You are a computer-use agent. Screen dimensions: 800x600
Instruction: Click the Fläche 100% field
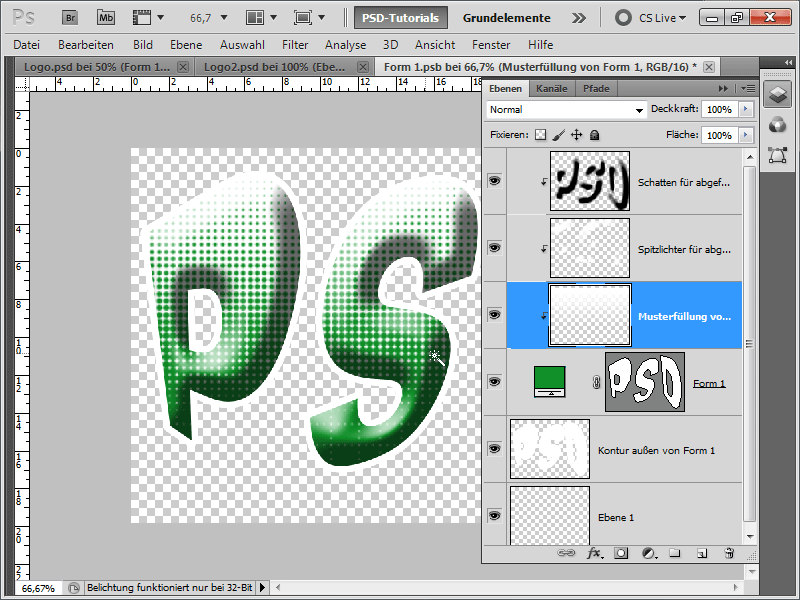coord(719,135)
